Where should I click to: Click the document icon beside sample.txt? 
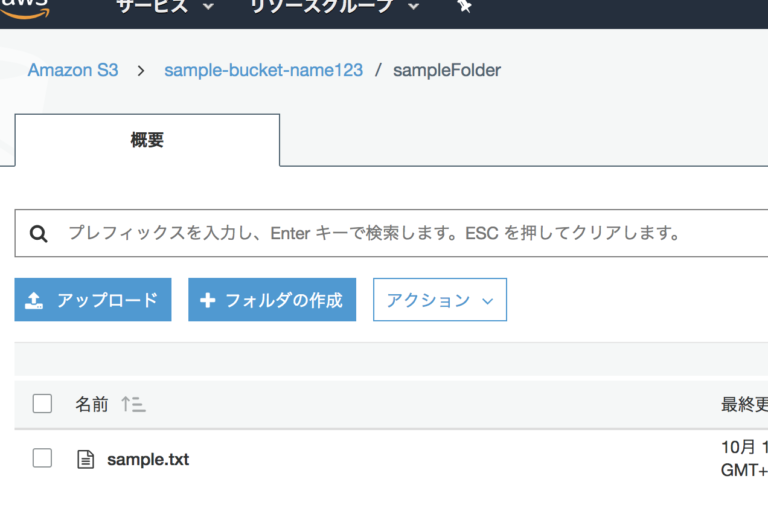pos(86,460)
